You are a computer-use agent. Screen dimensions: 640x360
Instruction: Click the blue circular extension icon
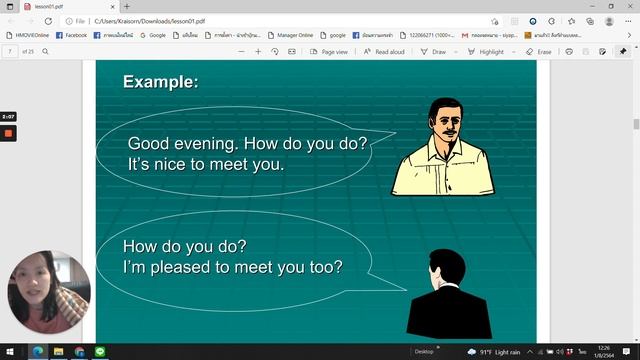click(x=533, y=21)
